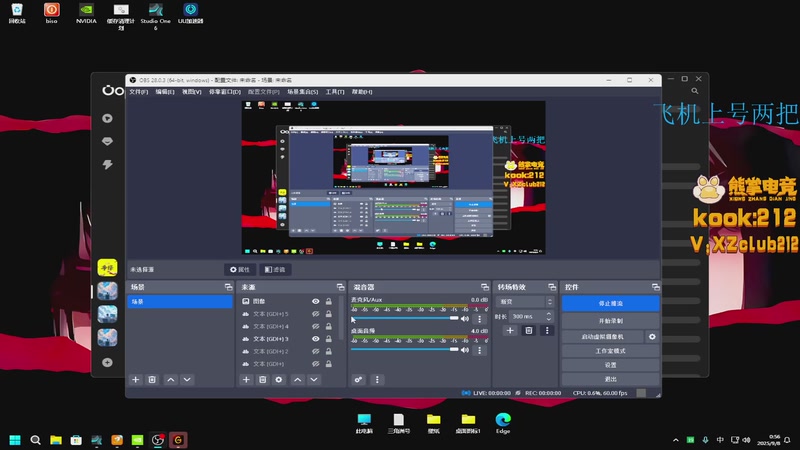Screen dimensions: 800x450
Task: Open 麦克风/Aux three-dot options menu
Action: [479, 319]
